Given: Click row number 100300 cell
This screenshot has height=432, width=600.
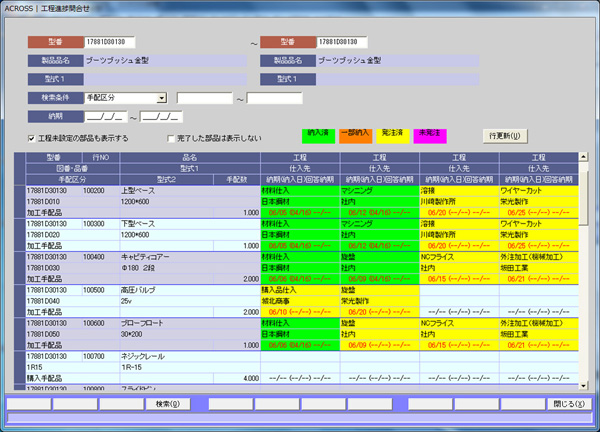Looking at the screenshot, I should (x=101, y=224).
